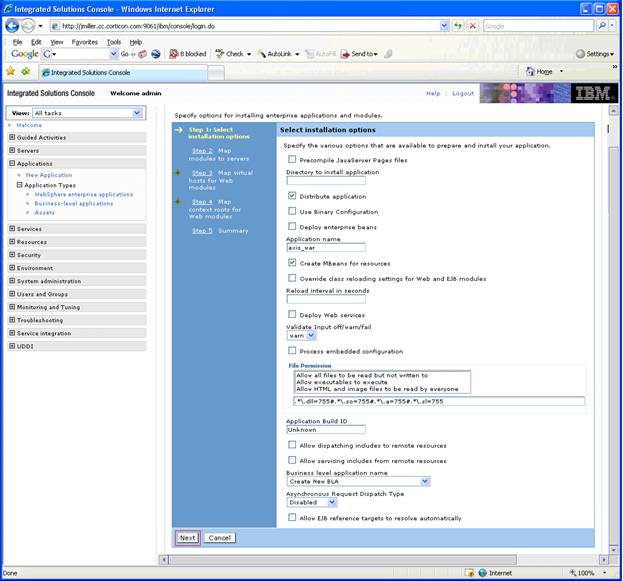Expand the Security section
The image size is (623, 581).
pos(12,255)
